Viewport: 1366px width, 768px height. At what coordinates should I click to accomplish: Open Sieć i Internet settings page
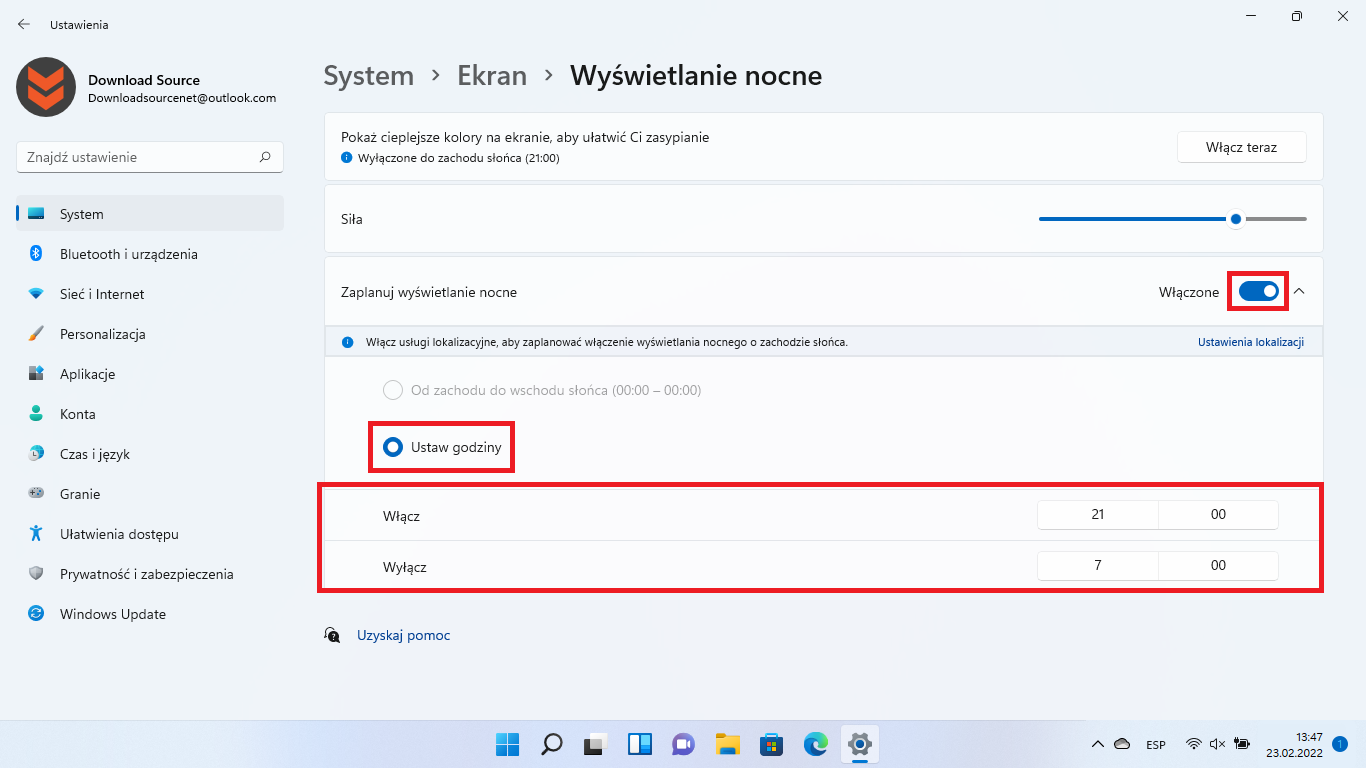(x=150, y=294)
